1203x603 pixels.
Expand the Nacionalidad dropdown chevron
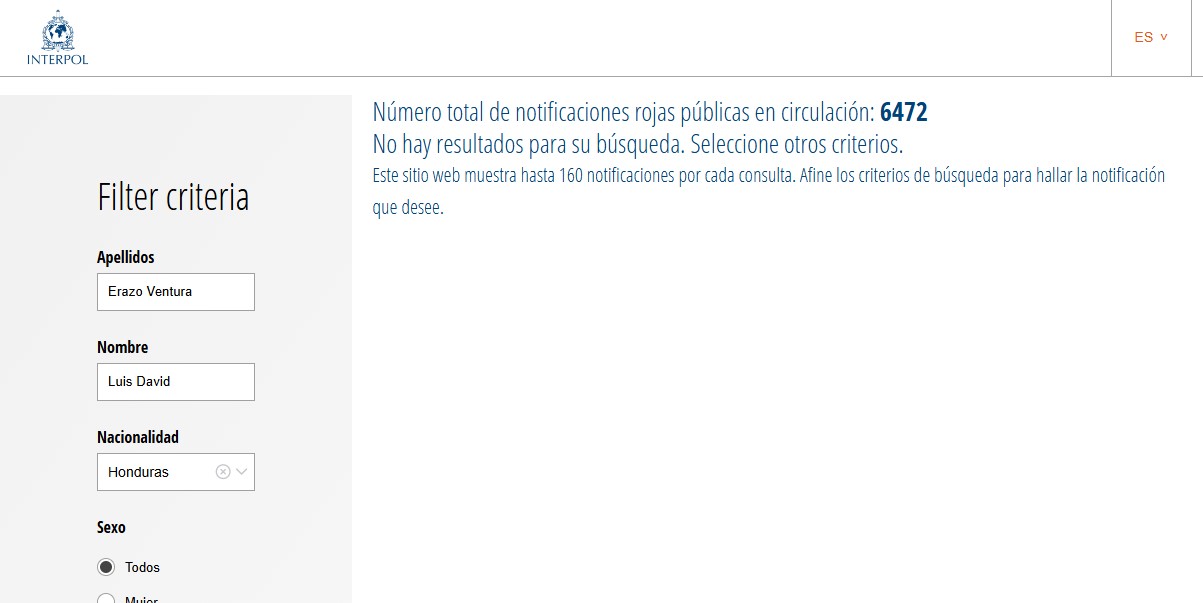pyautogui.click(x=241, y=472)
